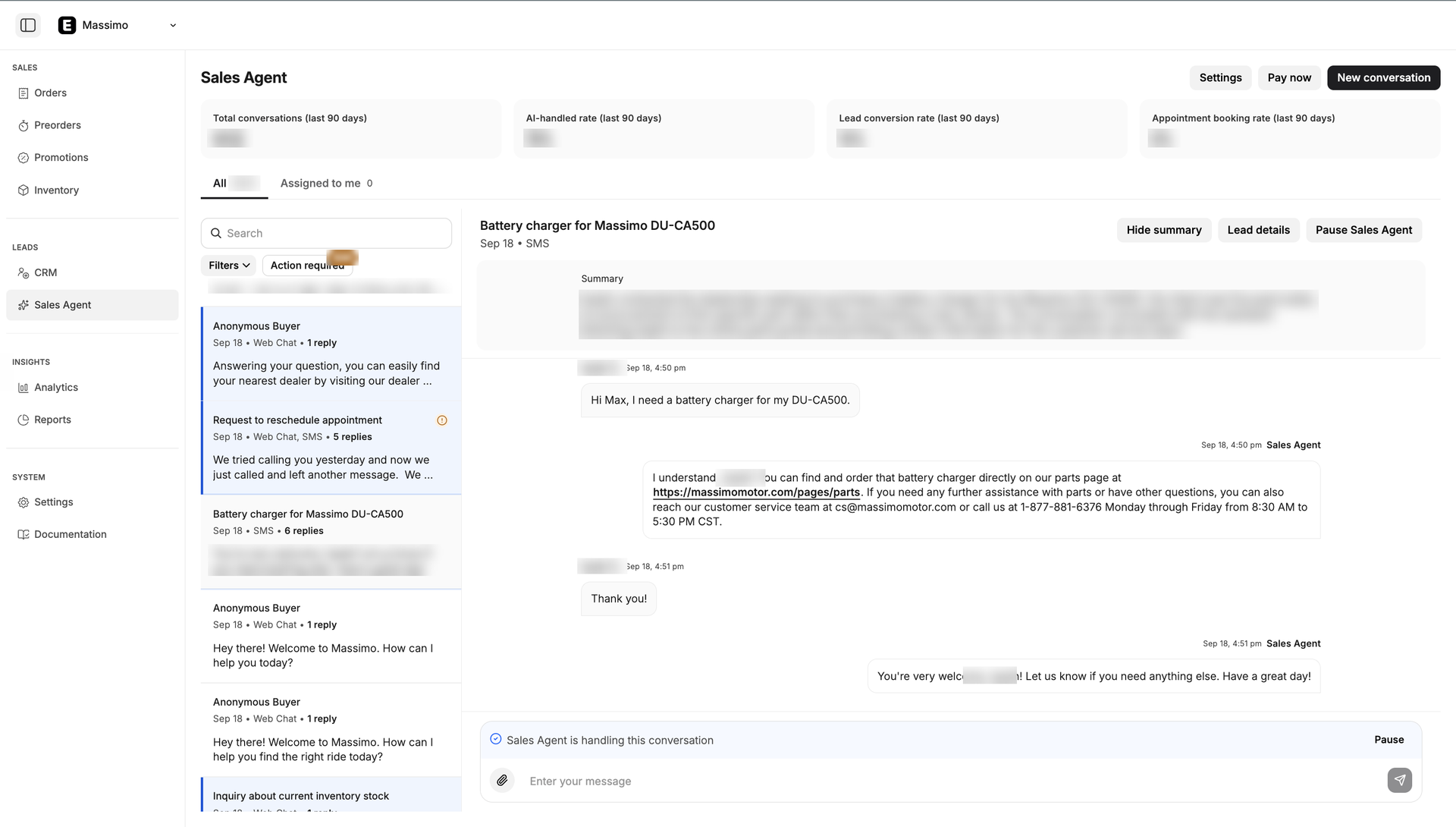Open the massimomotor.com parts link
1456x827 pixels.
point(756,492)
